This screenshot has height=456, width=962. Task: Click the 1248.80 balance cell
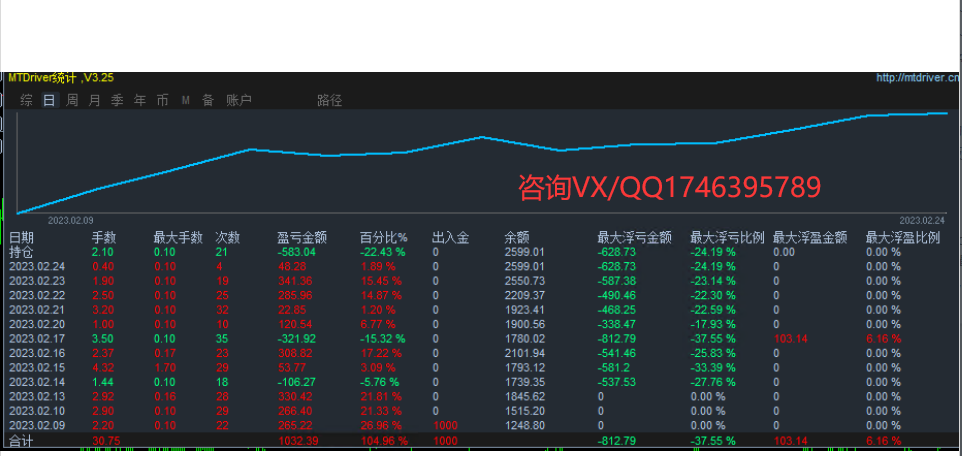click(525, 425)
